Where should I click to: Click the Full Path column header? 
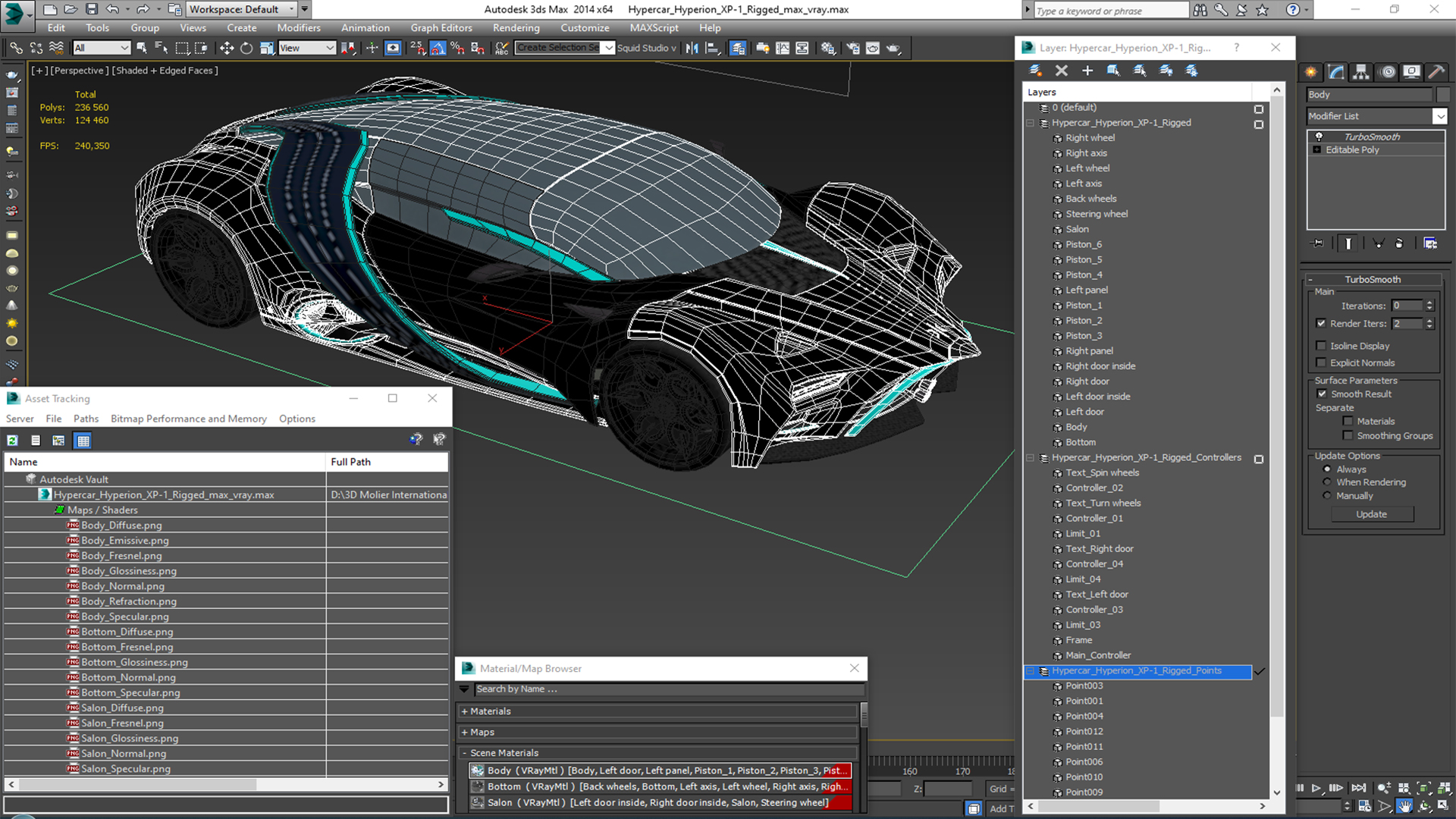coord(387,462)
